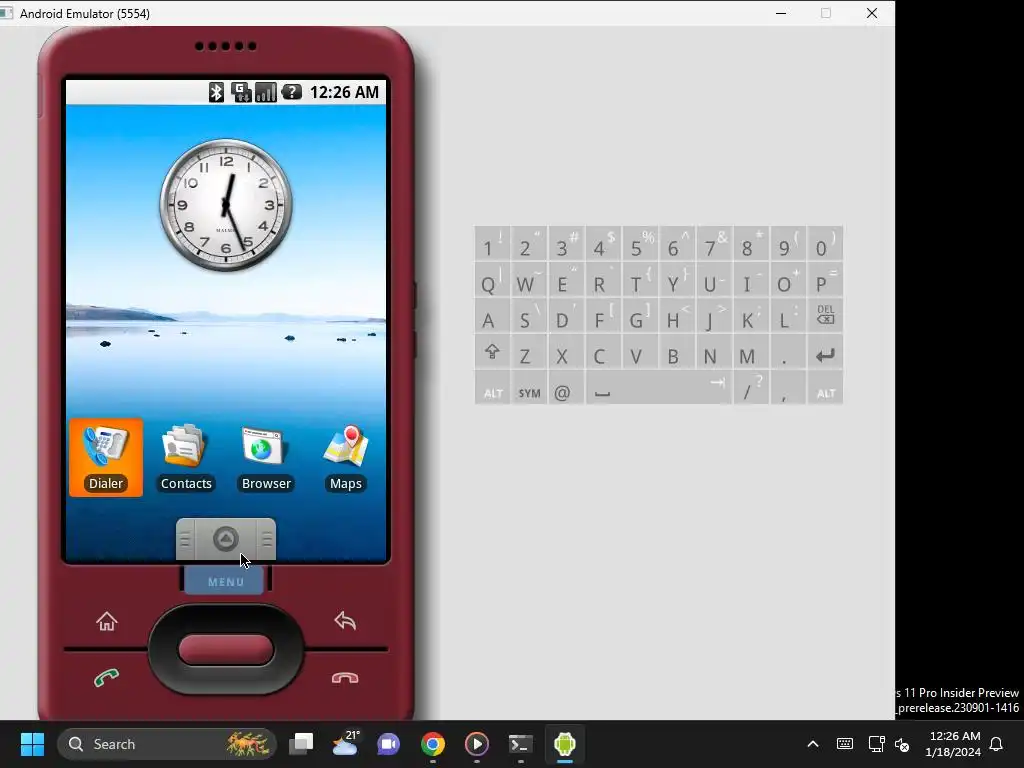Toggle the left ALT key
1024x768 pixels.
click(492, 388)
